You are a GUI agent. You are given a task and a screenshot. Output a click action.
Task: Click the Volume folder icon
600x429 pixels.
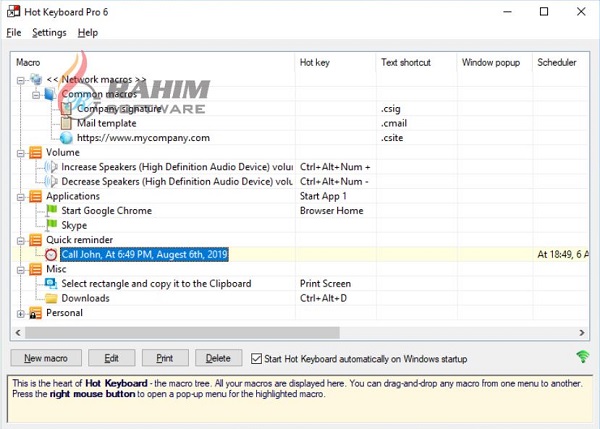click(x=35, y=152)
